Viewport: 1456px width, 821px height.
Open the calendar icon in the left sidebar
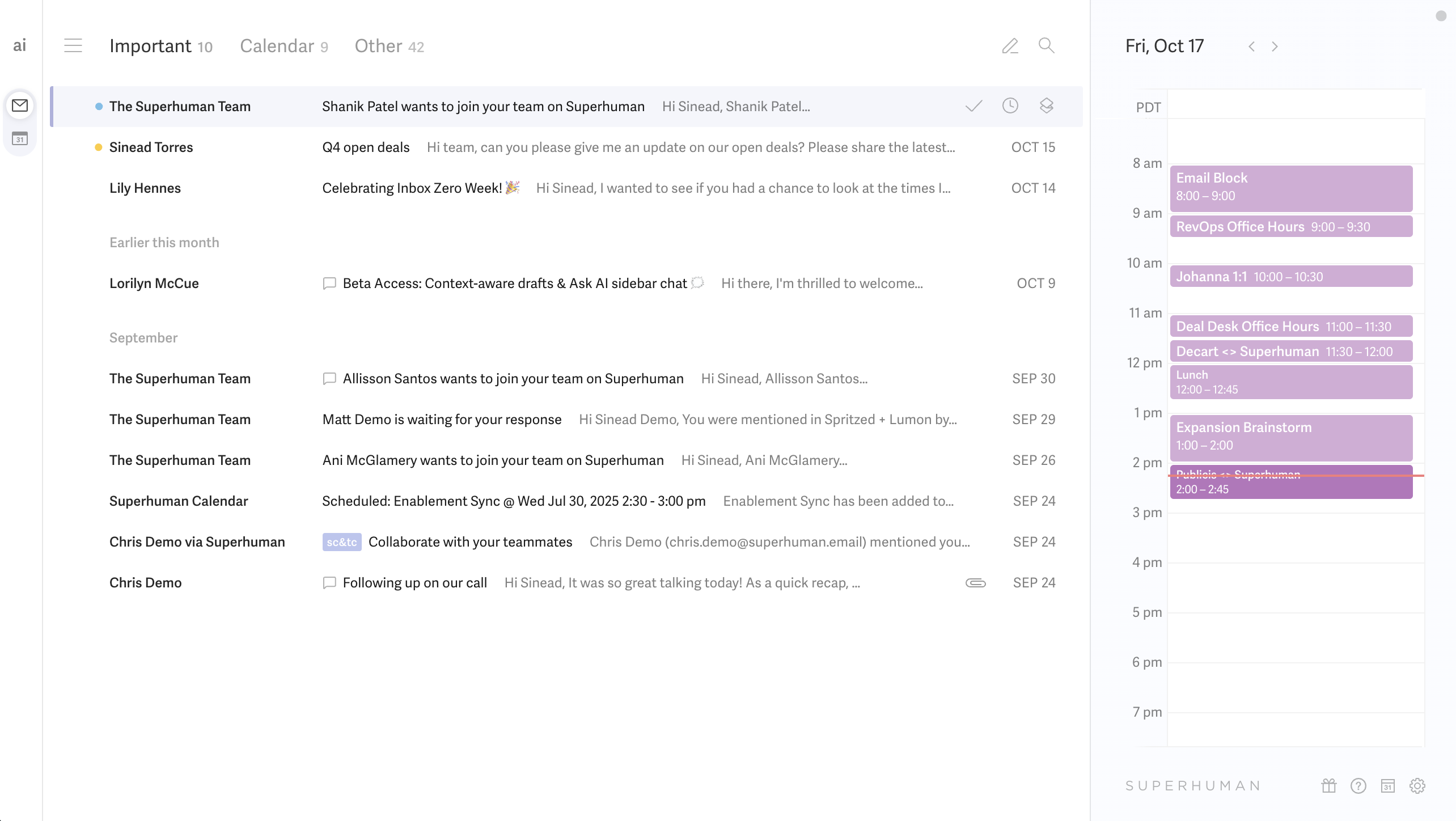click(x=20, y=138)
